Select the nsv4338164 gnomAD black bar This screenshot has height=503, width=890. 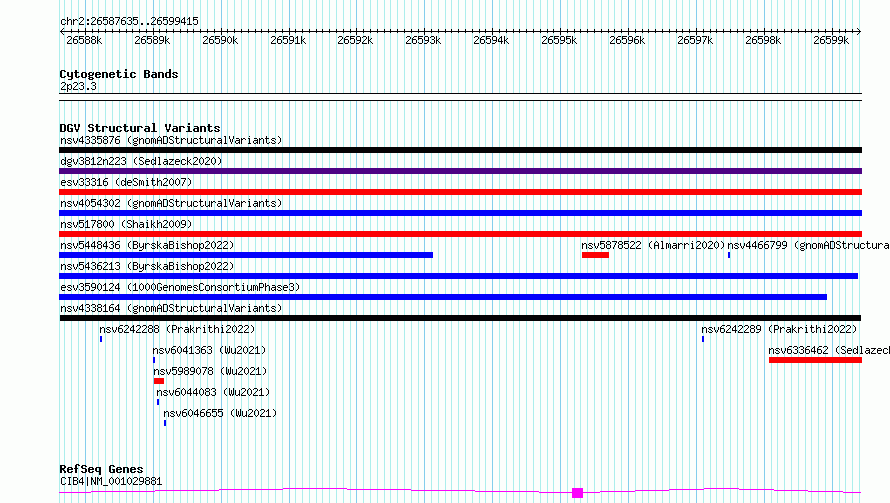click(460, 318)
